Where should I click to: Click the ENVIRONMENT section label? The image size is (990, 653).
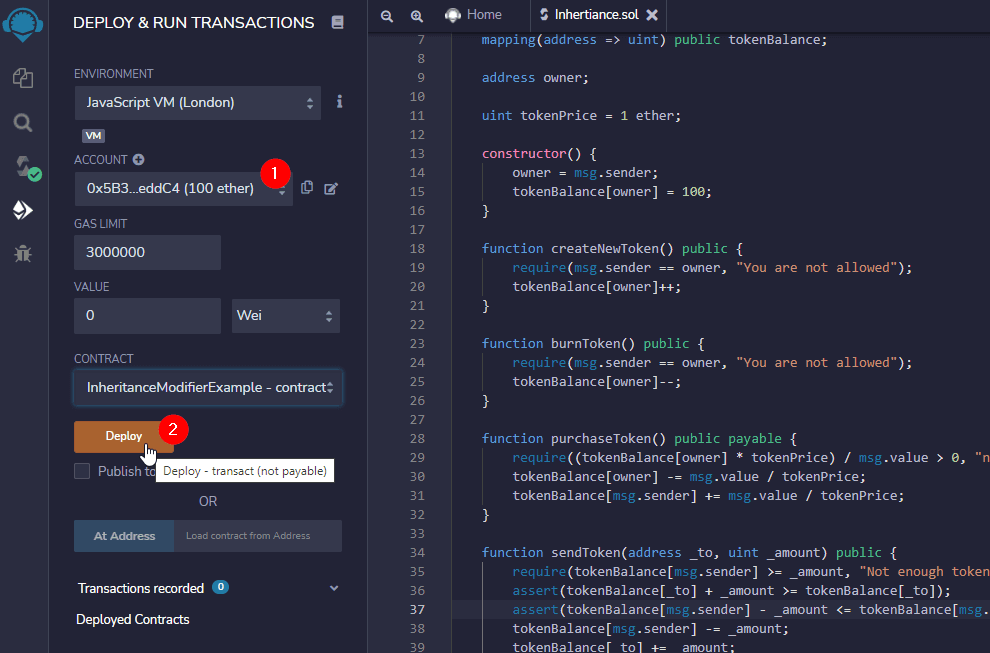pos(114,74)
